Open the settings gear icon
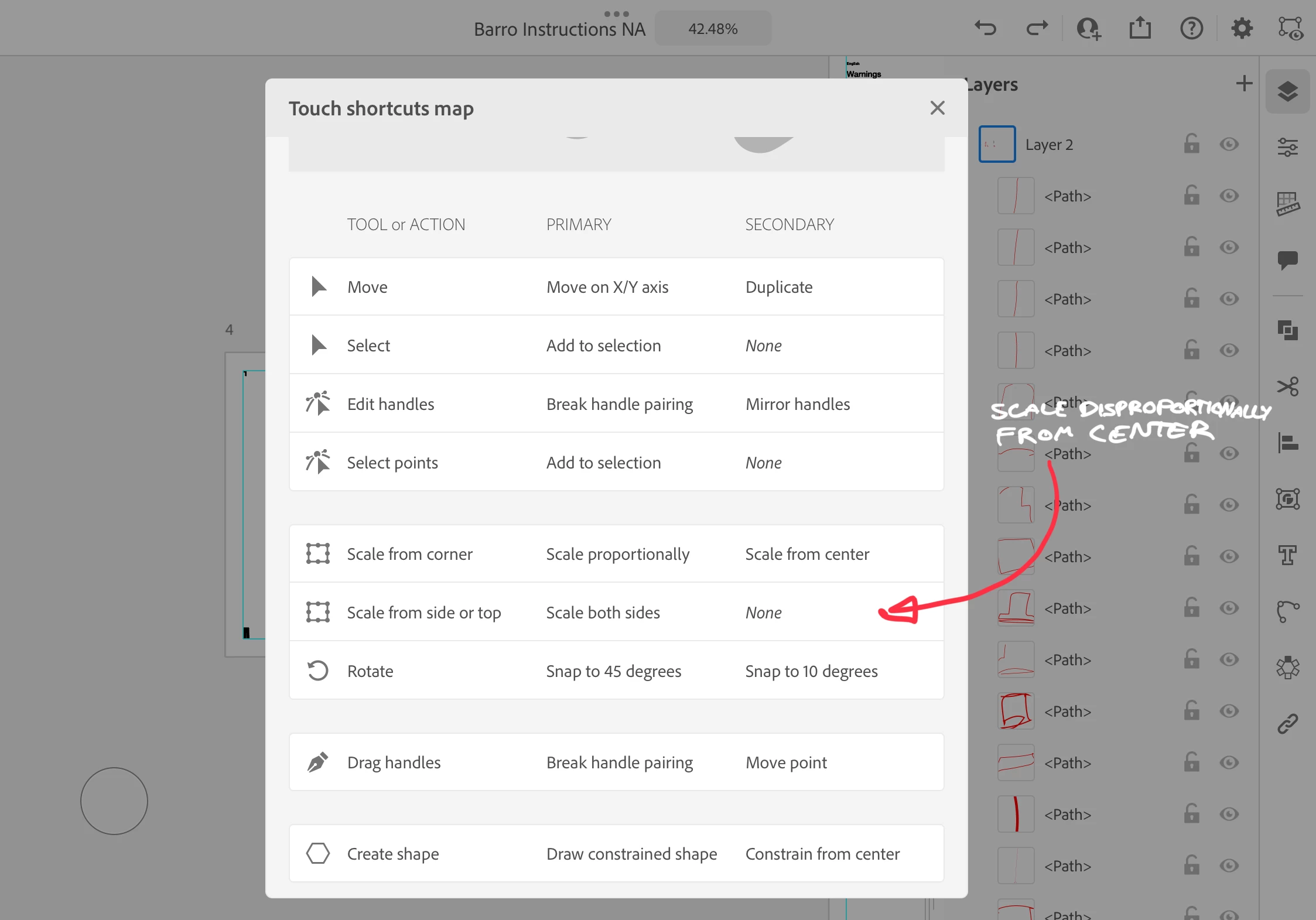This screenshot has height=920, width=1316. pyautogui.click(x=1242, y=28)
